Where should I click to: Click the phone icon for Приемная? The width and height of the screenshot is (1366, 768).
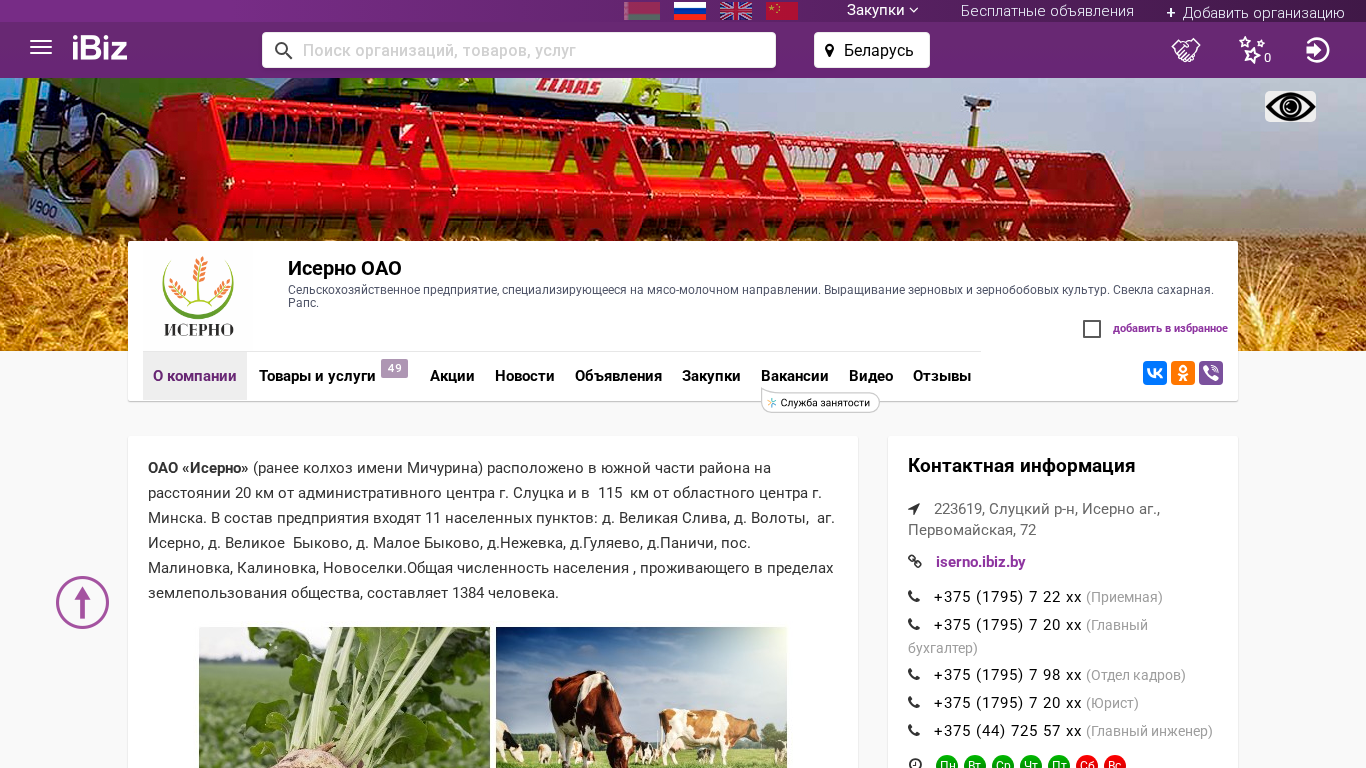click(914, 597)
